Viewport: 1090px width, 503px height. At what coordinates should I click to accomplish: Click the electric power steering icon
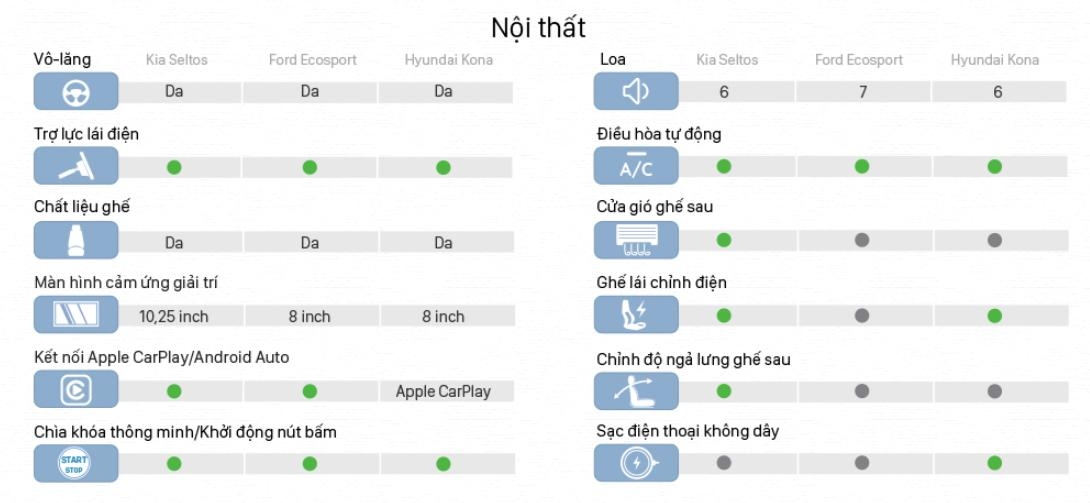76,166
